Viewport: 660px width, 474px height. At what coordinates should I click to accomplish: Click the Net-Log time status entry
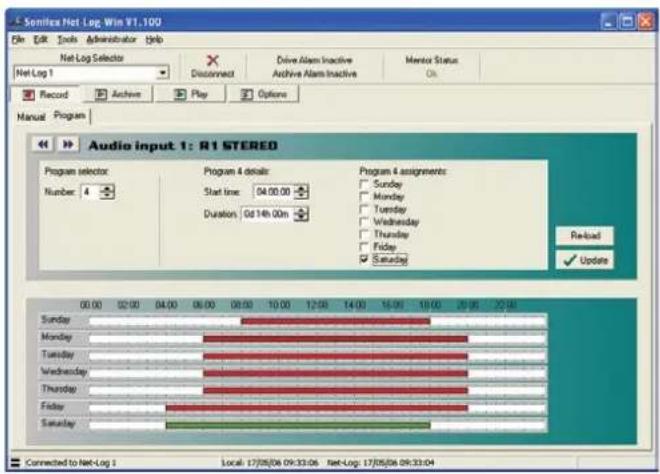tap(381, 463)
